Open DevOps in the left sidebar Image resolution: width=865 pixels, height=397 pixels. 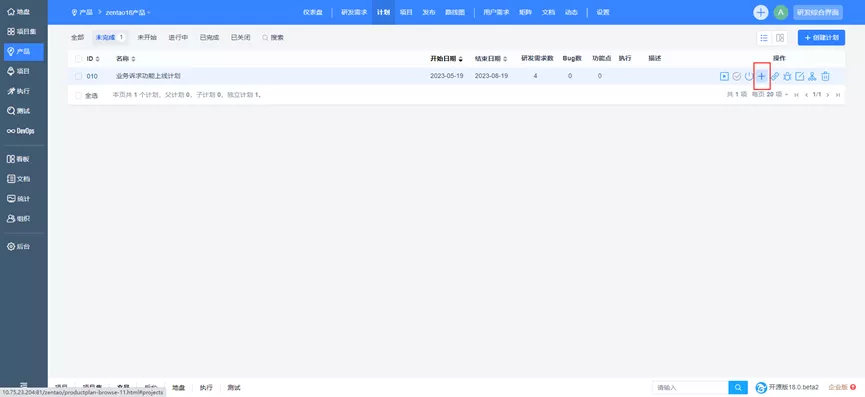tap(24, 131)
